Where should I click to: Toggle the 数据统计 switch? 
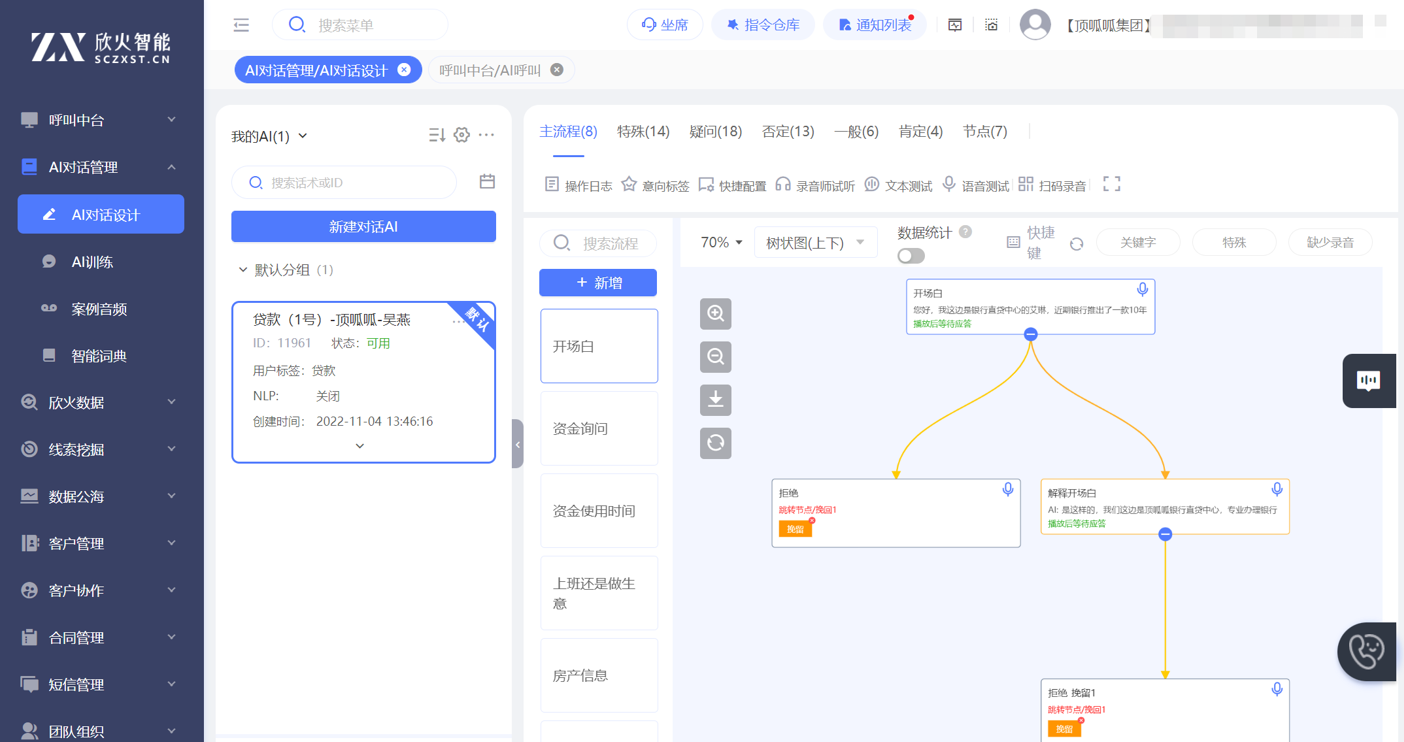tap(910, 256)
